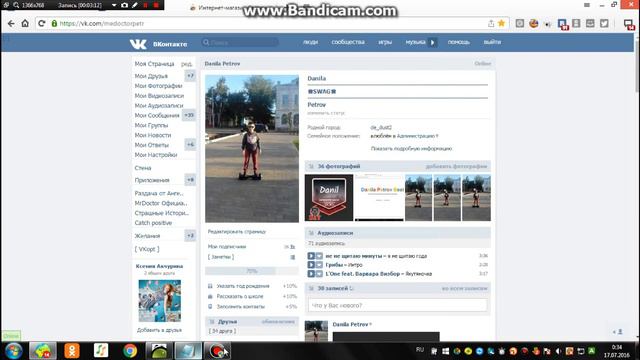
Task: Open Windows Start menu
Action: tap(13, 351)
